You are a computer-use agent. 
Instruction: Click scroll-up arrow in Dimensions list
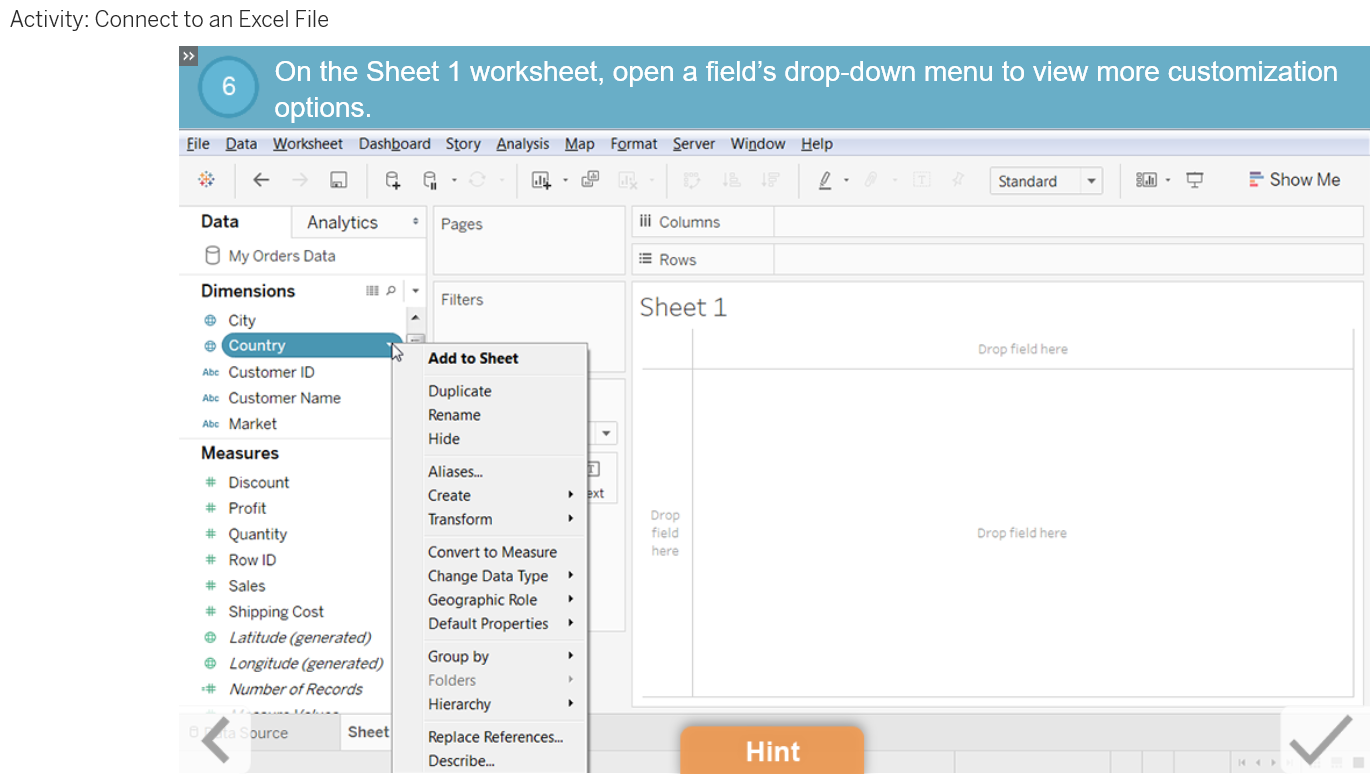coord(416,317)
